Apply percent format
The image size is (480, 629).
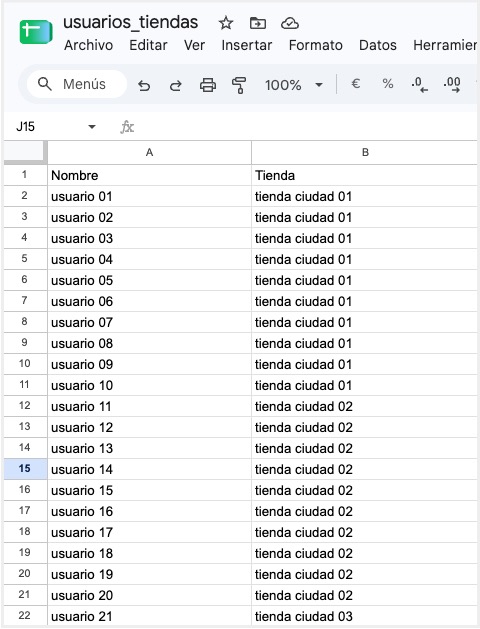[388, 84]
